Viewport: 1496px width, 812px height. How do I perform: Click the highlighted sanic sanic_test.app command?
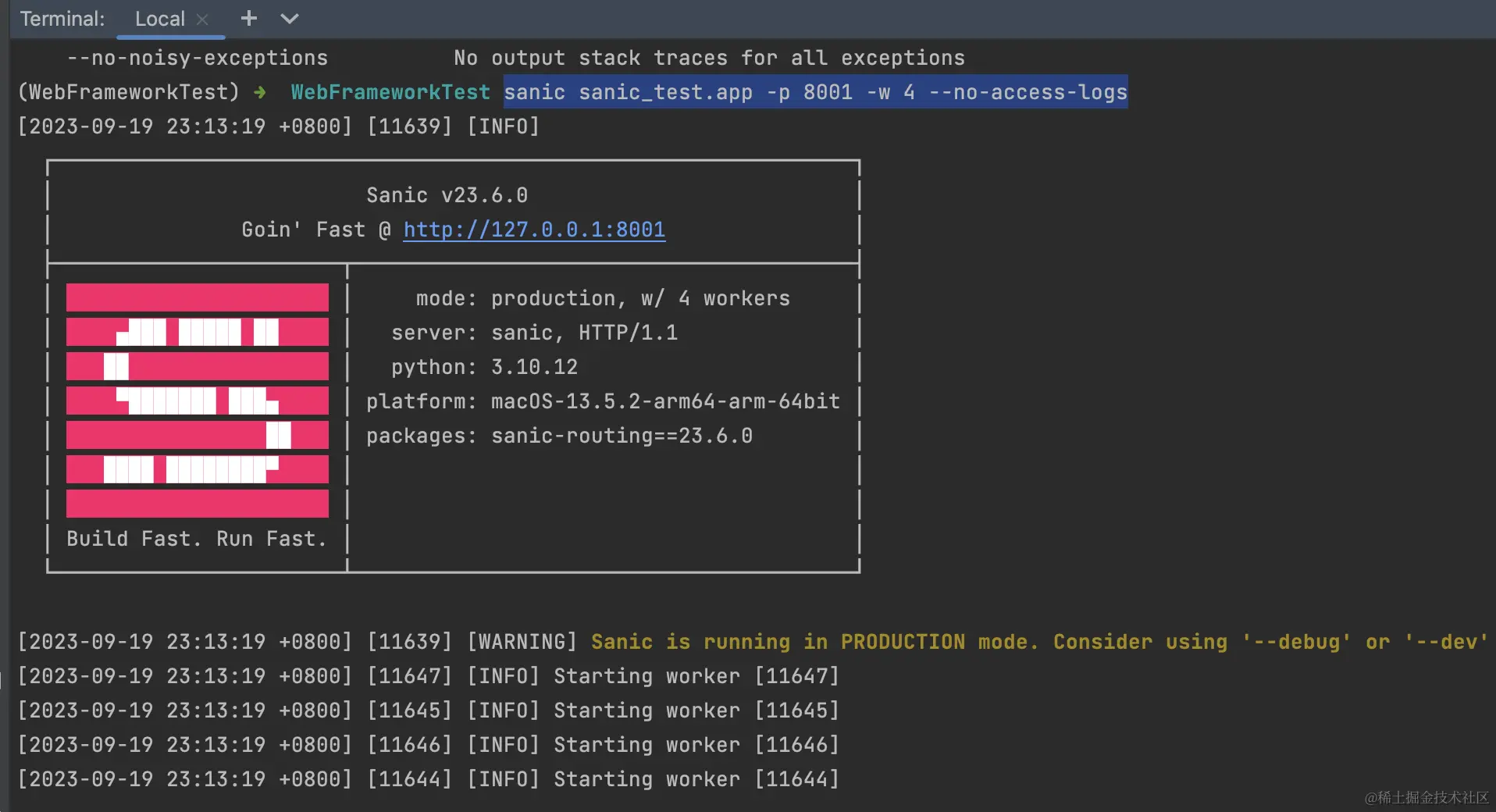tap(815, 92)
